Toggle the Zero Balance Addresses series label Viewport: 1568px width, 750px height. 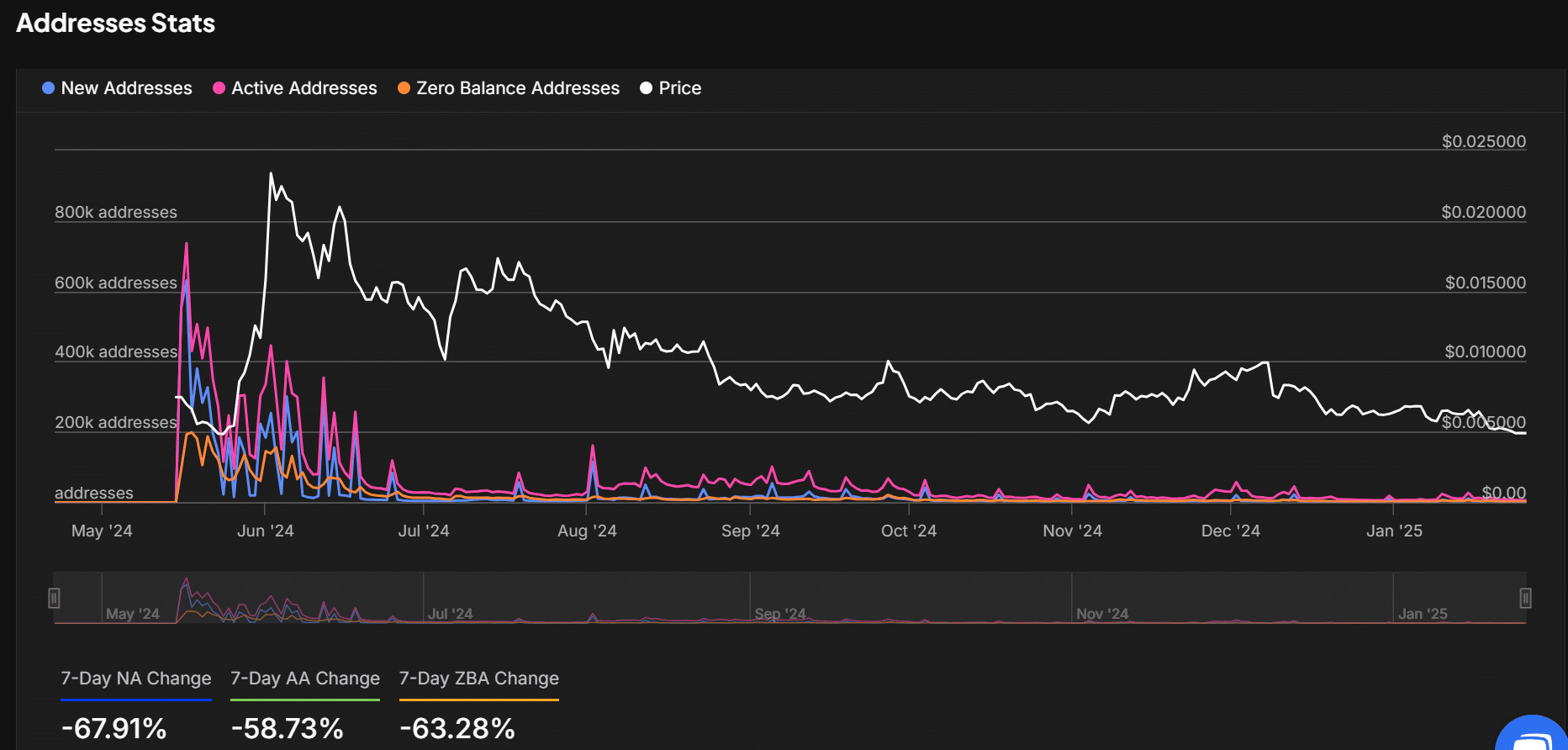(517, 88)
